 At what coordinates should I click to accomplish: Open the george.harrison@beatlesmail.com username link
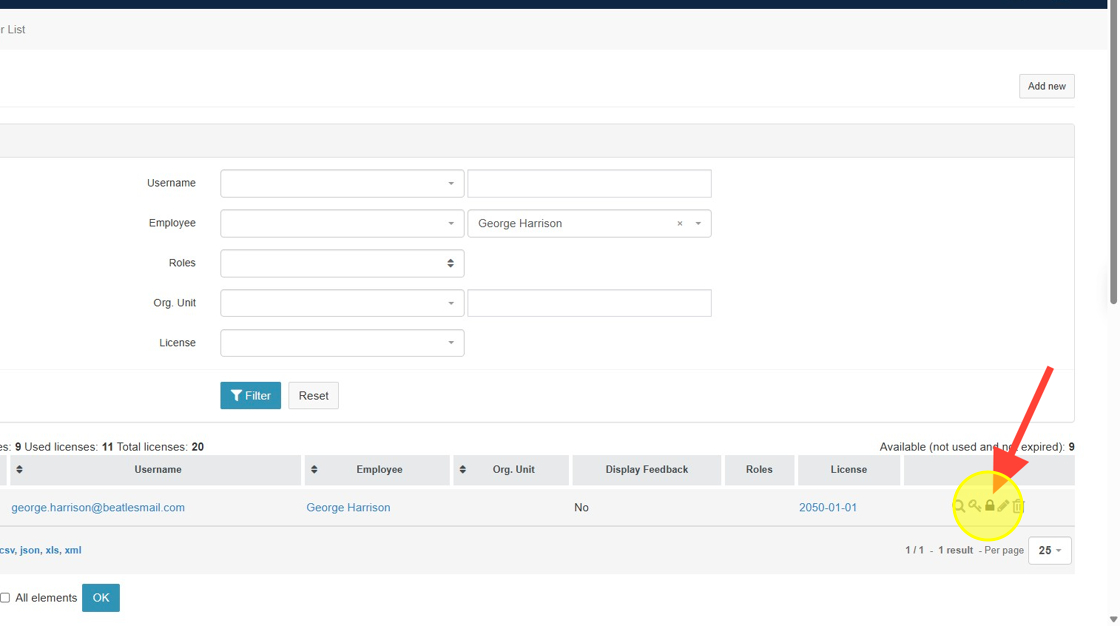98,508
